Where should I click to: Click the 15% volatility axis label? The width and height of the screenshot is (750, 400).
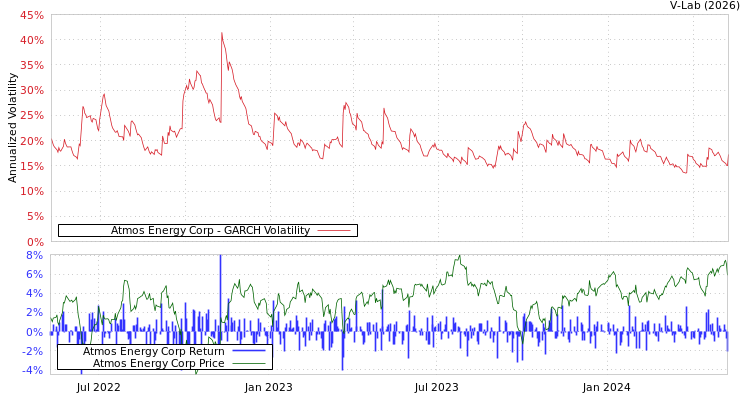pyautogui.click(x=32, y=166)
